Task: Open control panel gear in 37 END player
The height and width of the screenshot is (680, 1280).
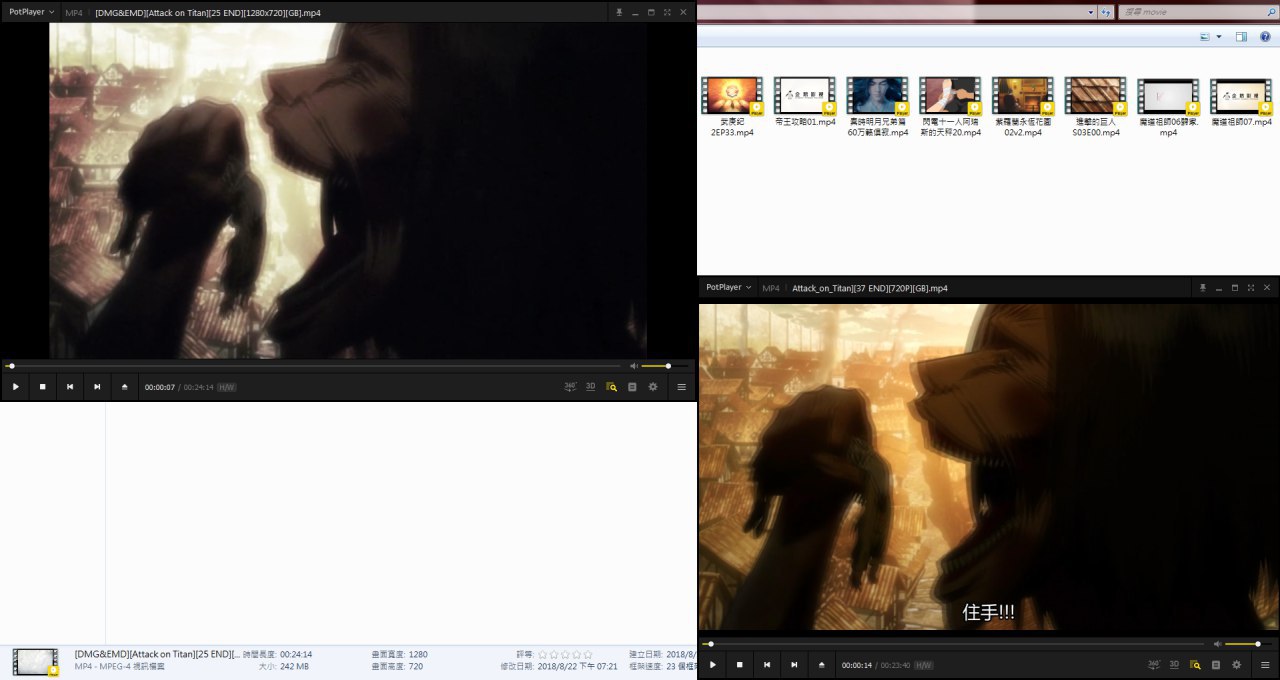Action: tap(1237, 664)
